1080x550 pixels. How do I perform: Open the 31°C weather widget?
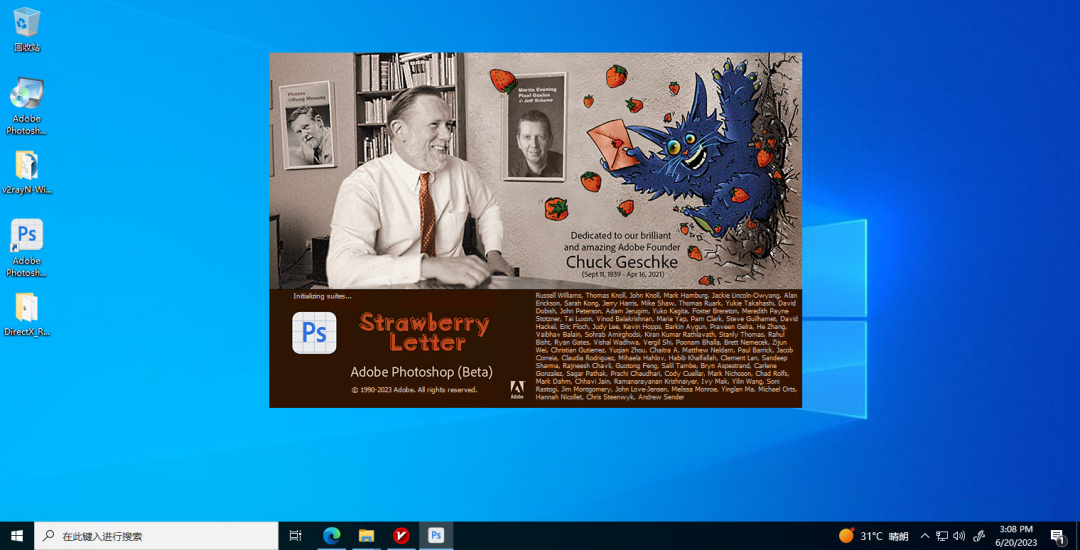click(874, 536)
